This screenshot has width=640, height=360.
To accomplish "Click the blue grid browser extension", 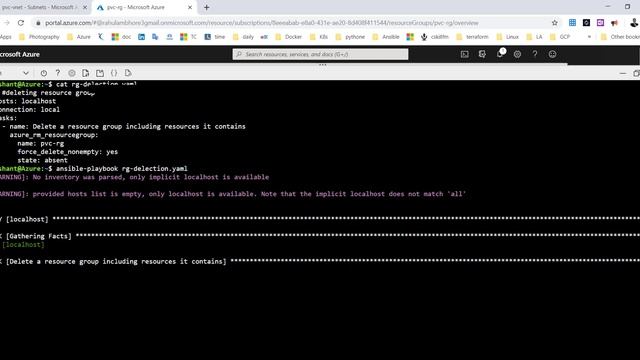I will tap(572, 23).
